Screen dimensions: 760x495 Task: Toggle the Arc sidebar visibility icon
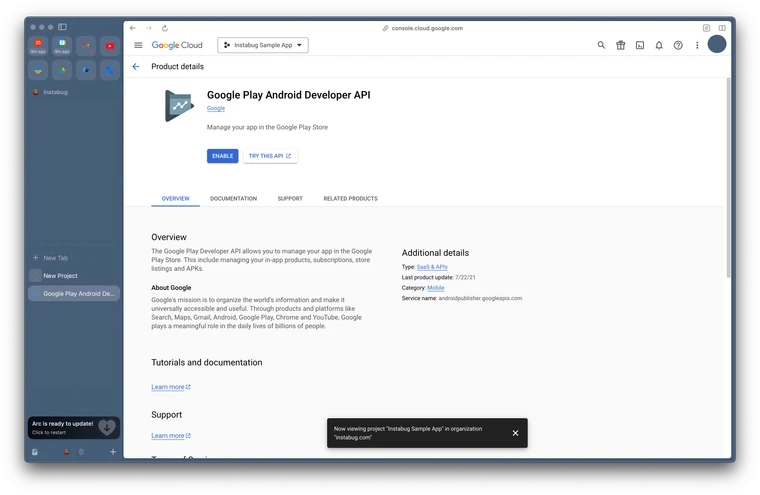click(62, 27)
